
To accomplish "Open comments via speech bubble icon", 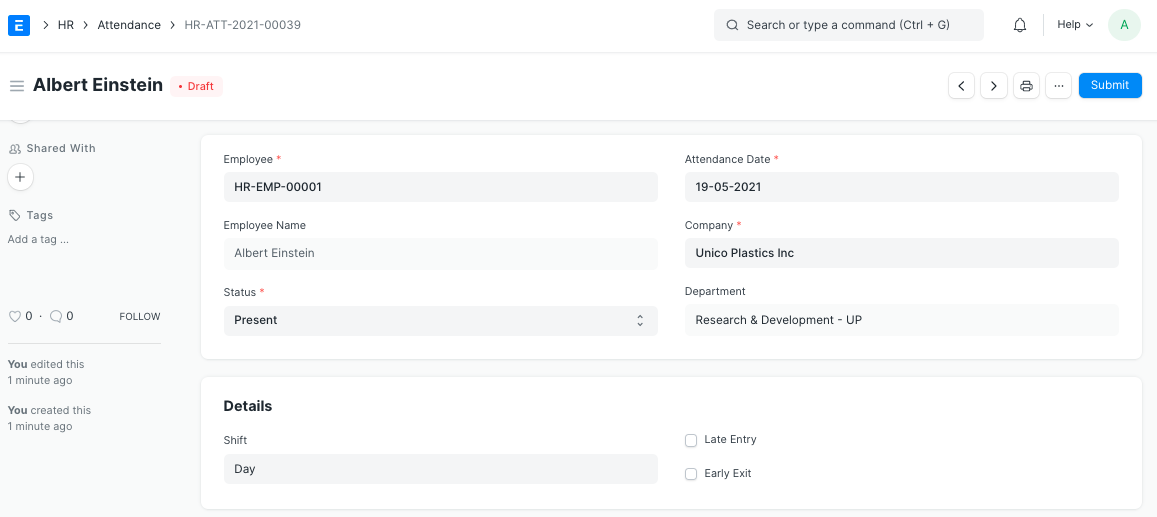I will tap(56, 316).
